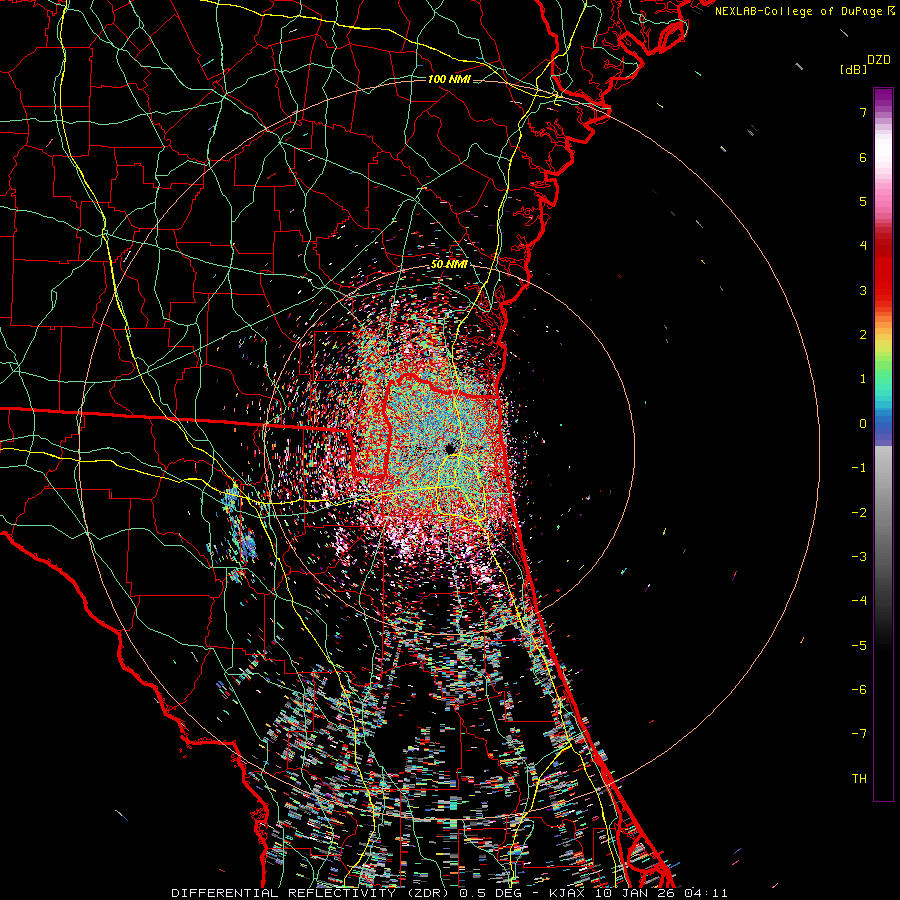The height and width of the screenshot is (900, 900).
Task: Click the 50 NMI range ring label
Action: point(449,265)
